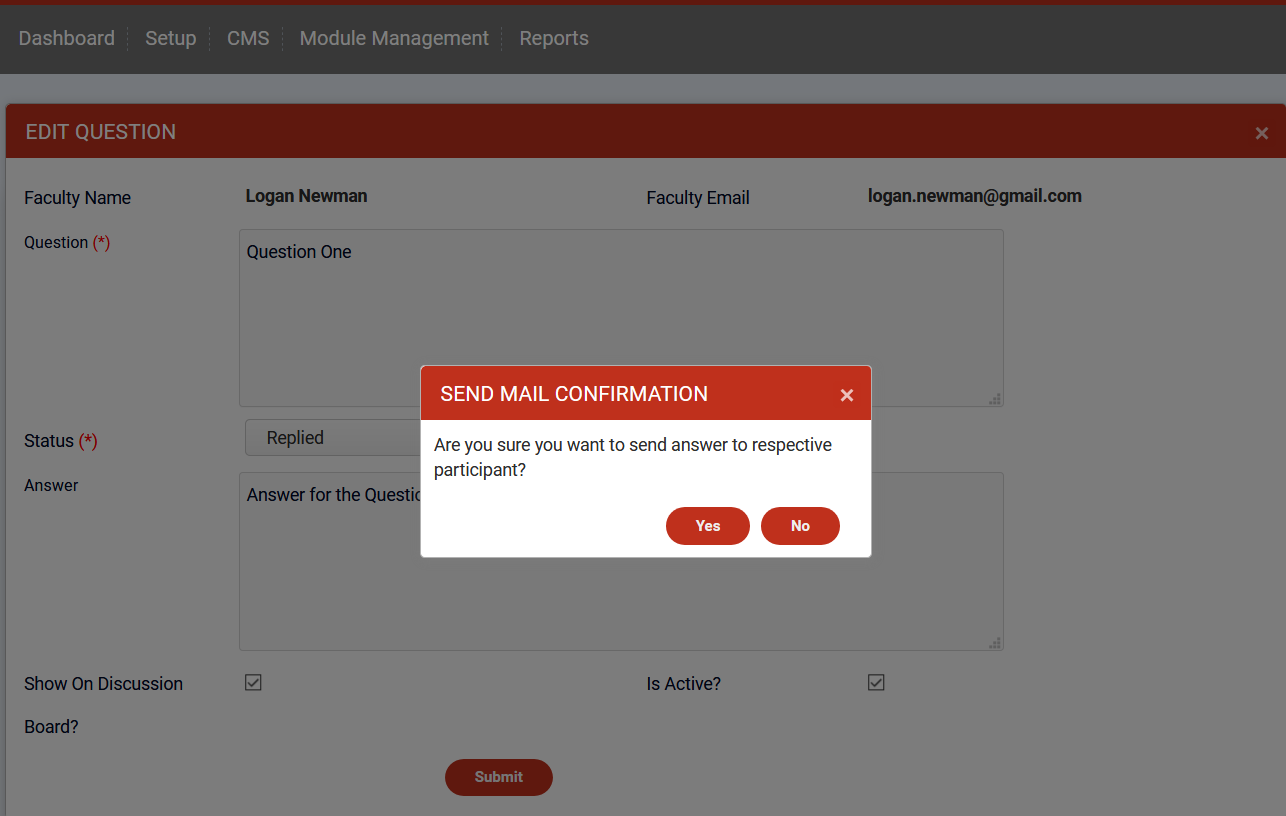Image resolution: width=1286 pixels, height=816 pixels.
Task: Select Module Management in navigation bar
Action: click(394, 38)
